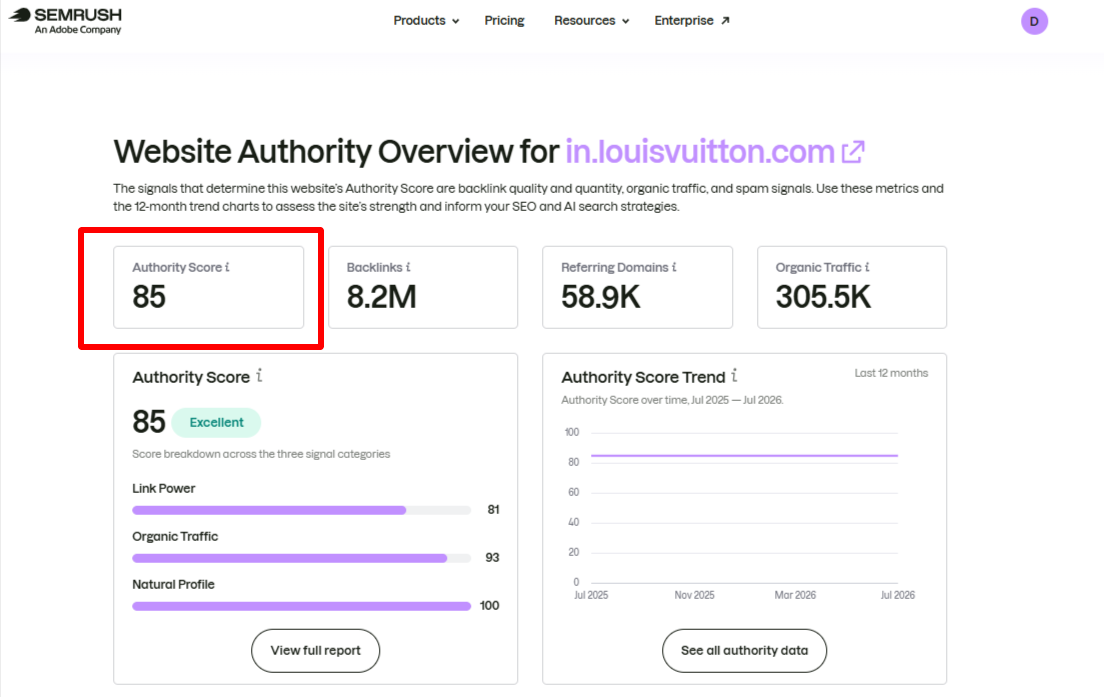Click info icon beside Authority Score card label
Image resolution: width=1104 pixels, height=697 pixels.
tap(227, 267)
